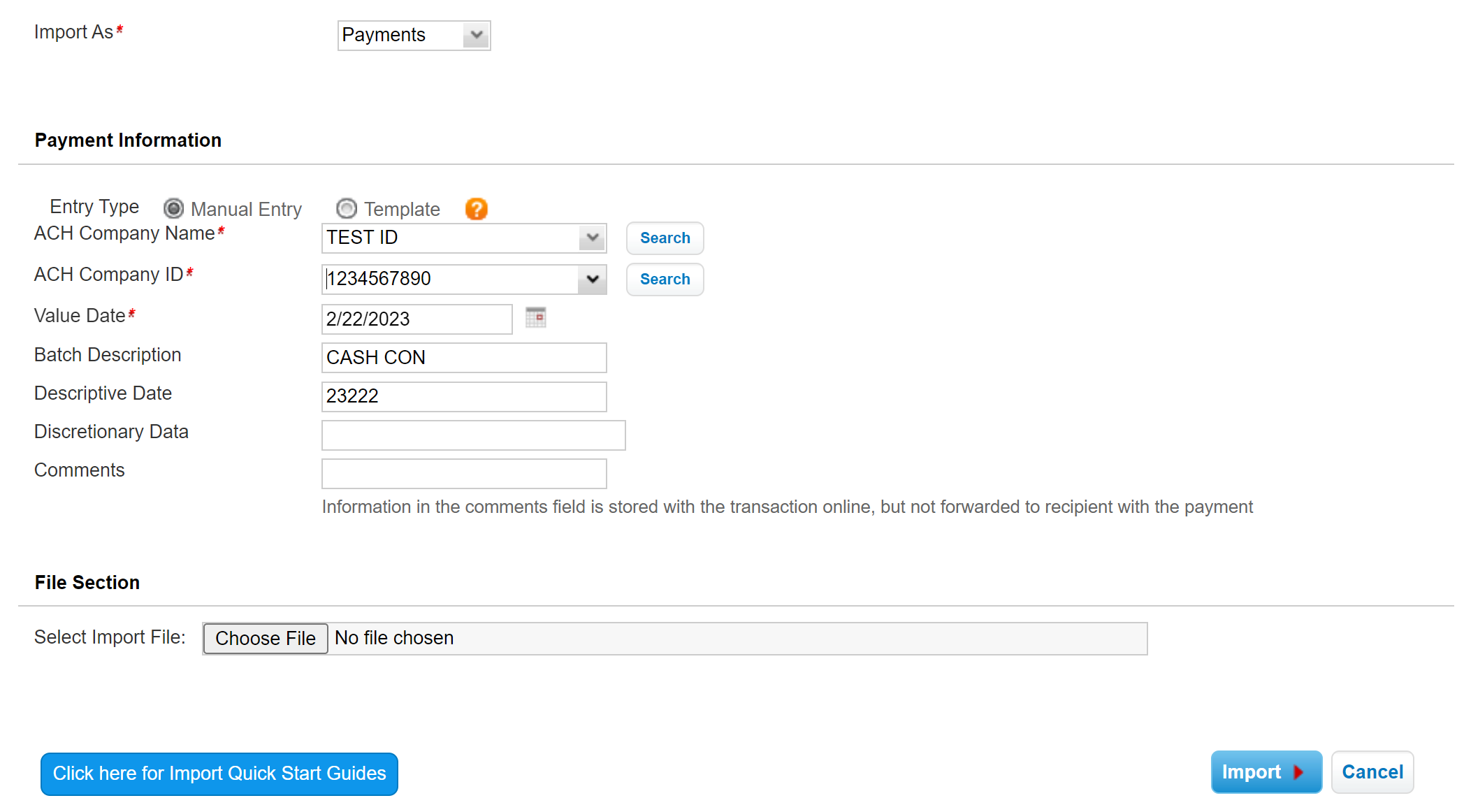
Task: Click the Discretionary Data input field
Action: click(473, 435)
